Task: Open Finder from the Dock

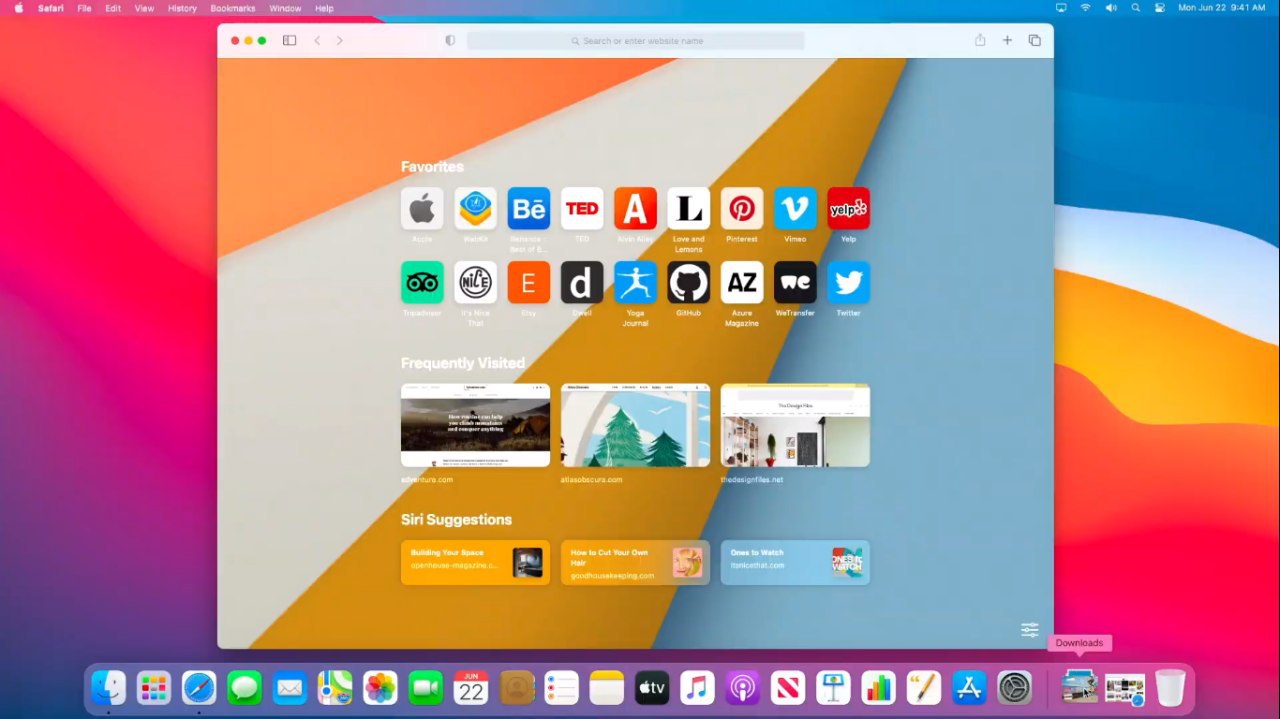Action: [108, 687]
